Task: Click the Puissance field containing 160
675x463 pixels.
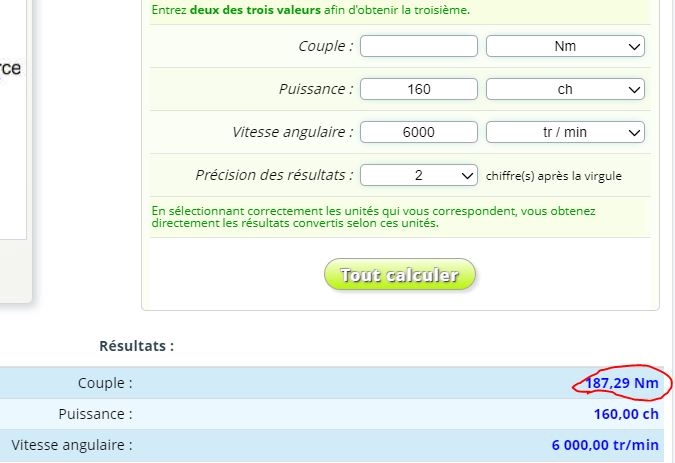Action: pos(419,89)
